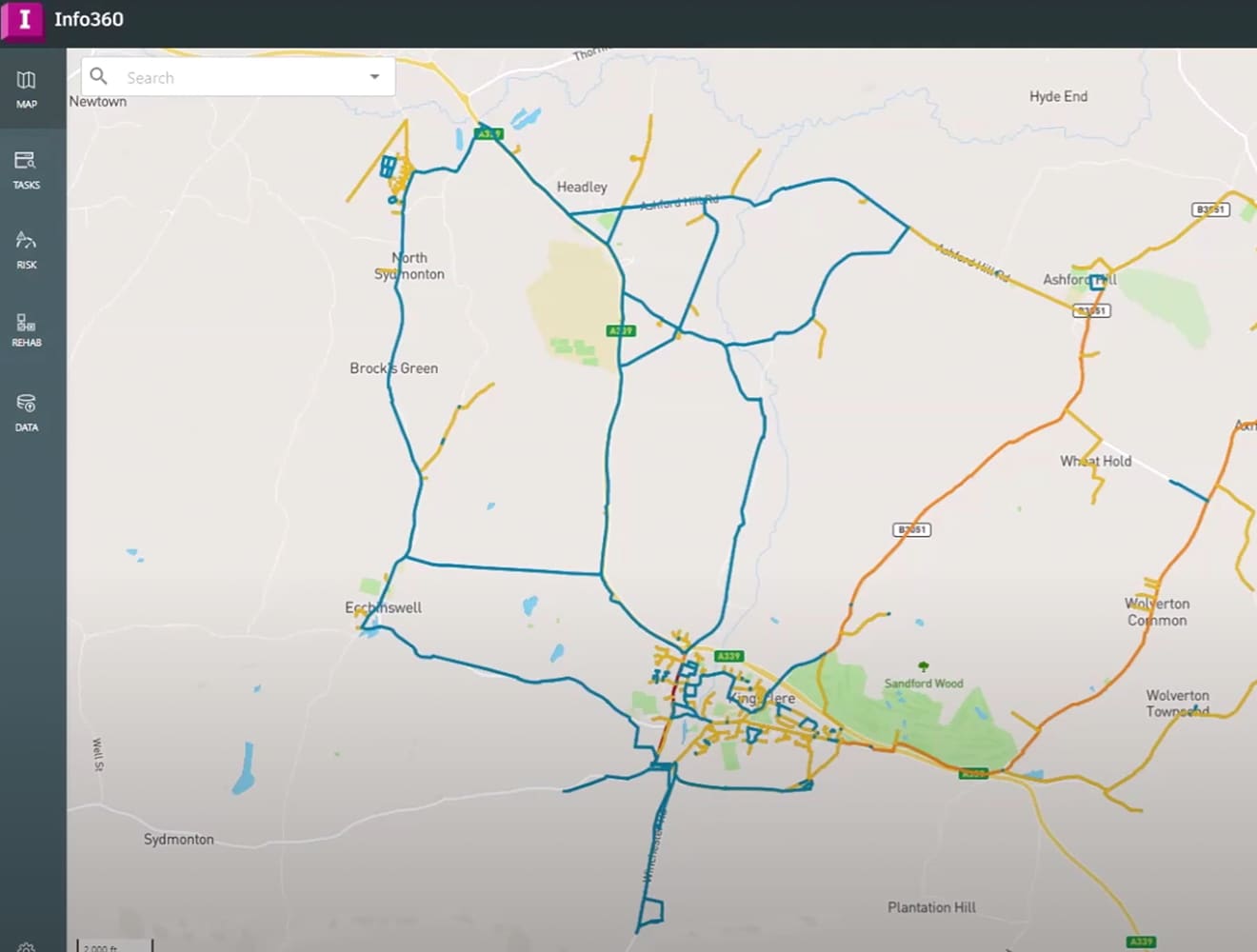Click the tree icon at Sandford Wood
The height and width of the screenshot is (952, 1257).
922,664
